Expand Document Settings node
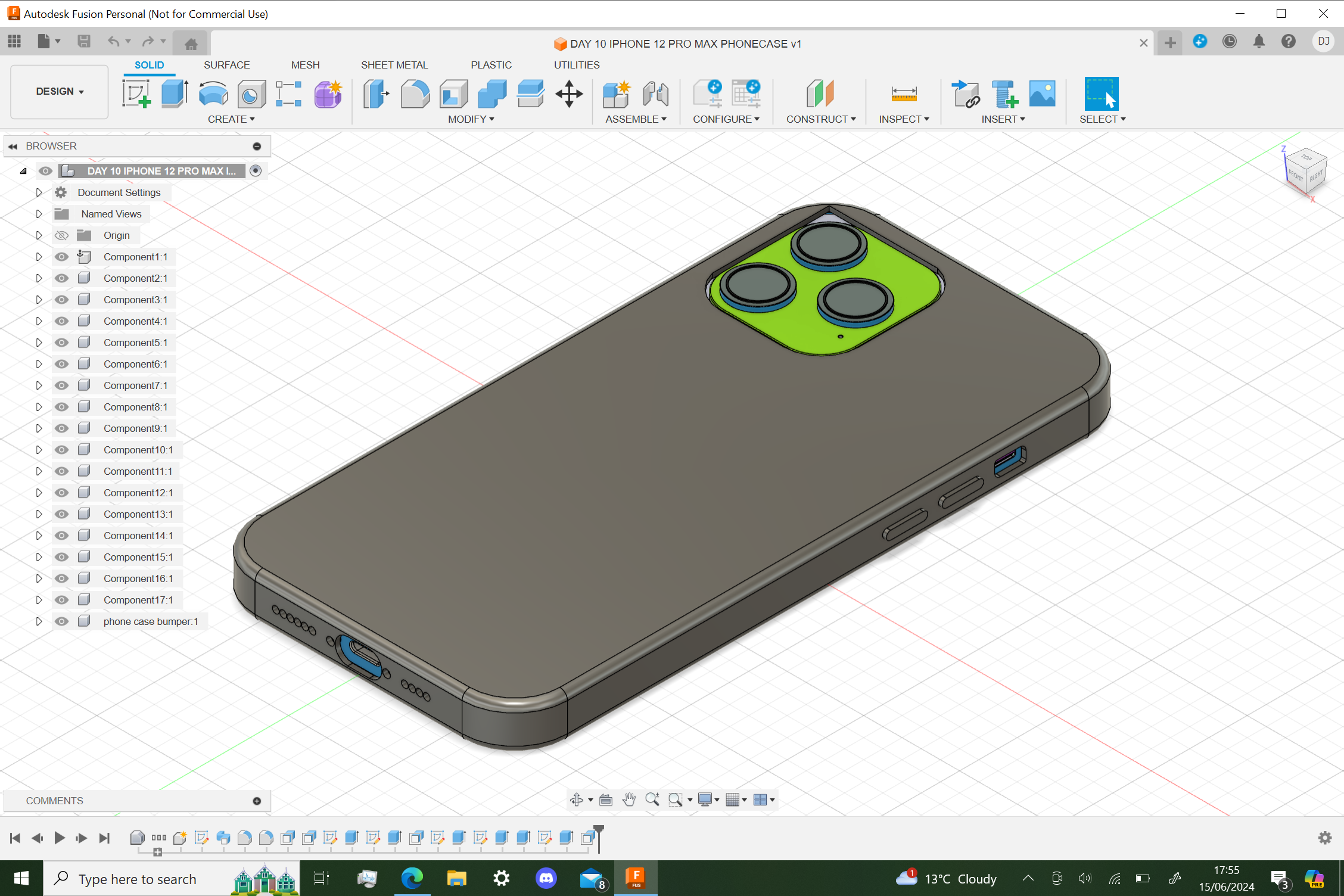The width and height of the screenshot is (1344, 896). point(39,192)
